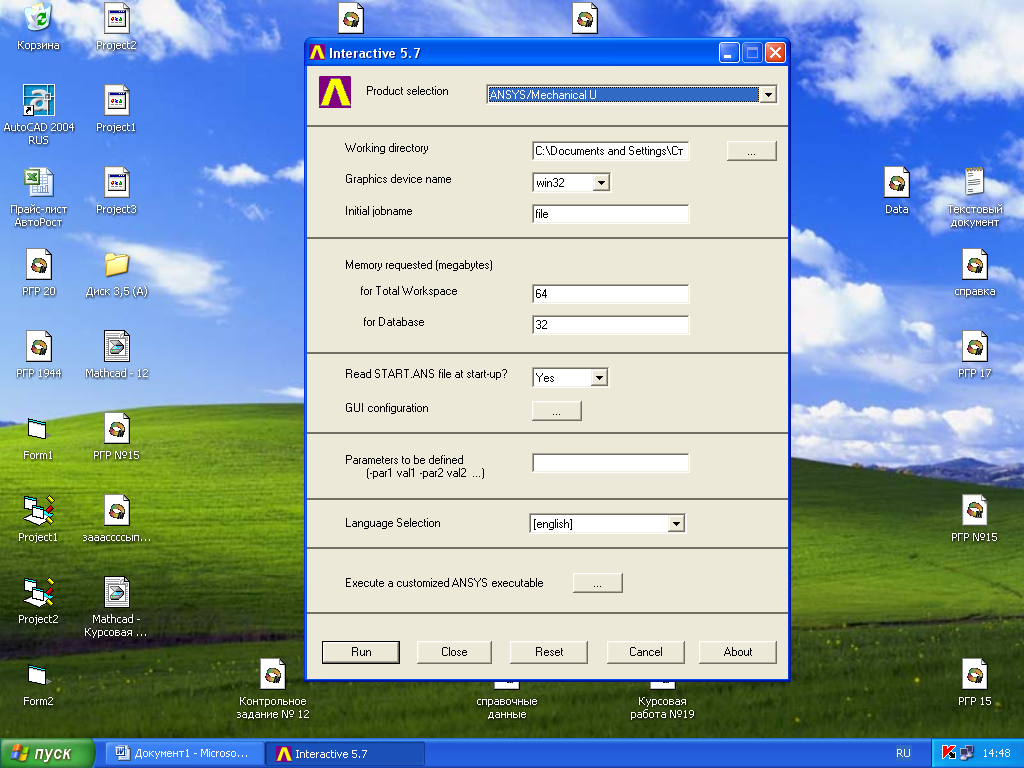Click the Working directory path field
Image resolution: width=1024 pixels, height=768 pixels.
click(611, 151)
